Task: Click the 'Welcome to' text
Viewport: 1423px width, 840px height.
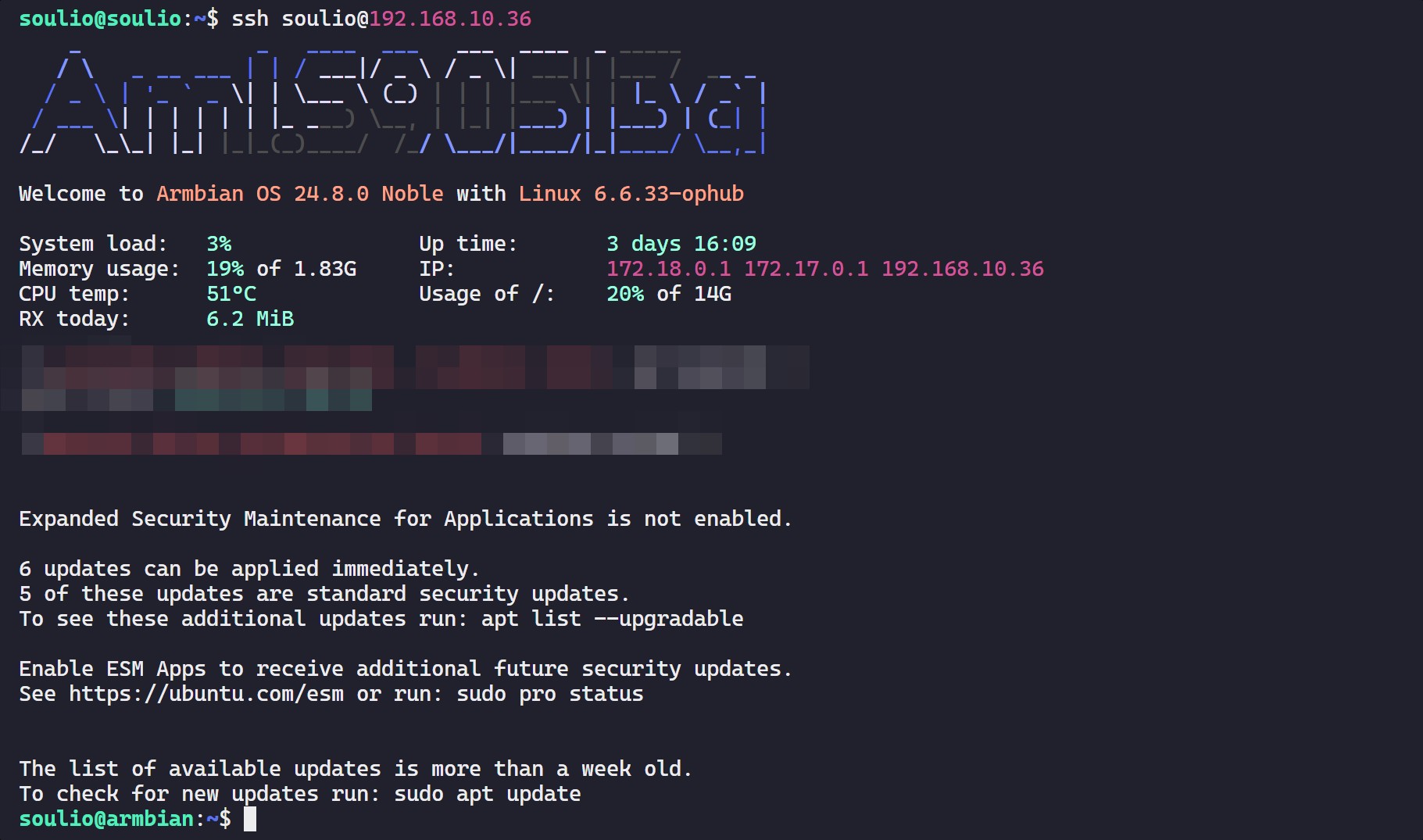Action: pyautogui.click(x=81, y=194)
